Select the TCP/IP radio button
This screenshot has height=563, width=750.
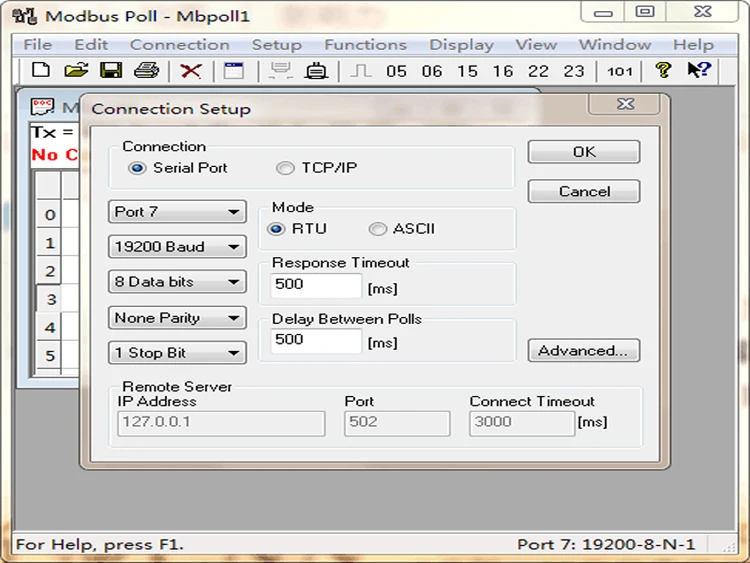point(285,168)
